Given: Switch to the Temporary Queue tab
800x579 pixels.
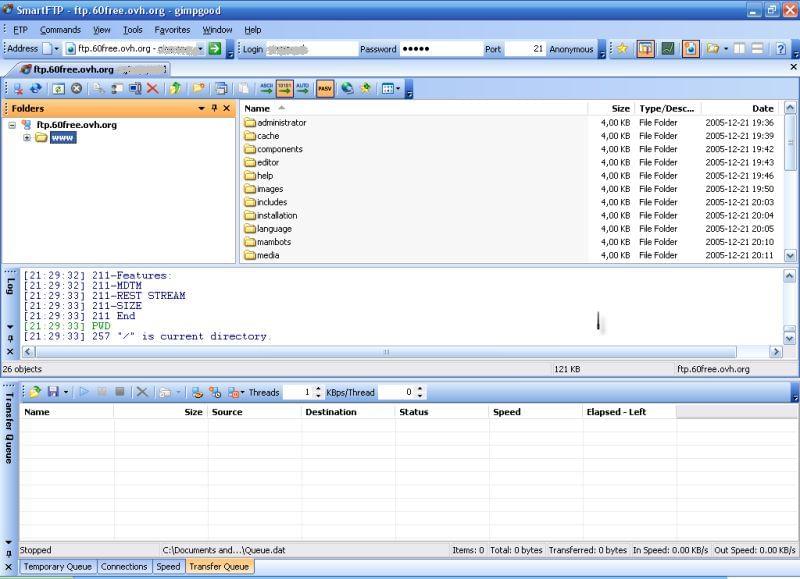Looking at the screenshot, I should tap(58, 566).
